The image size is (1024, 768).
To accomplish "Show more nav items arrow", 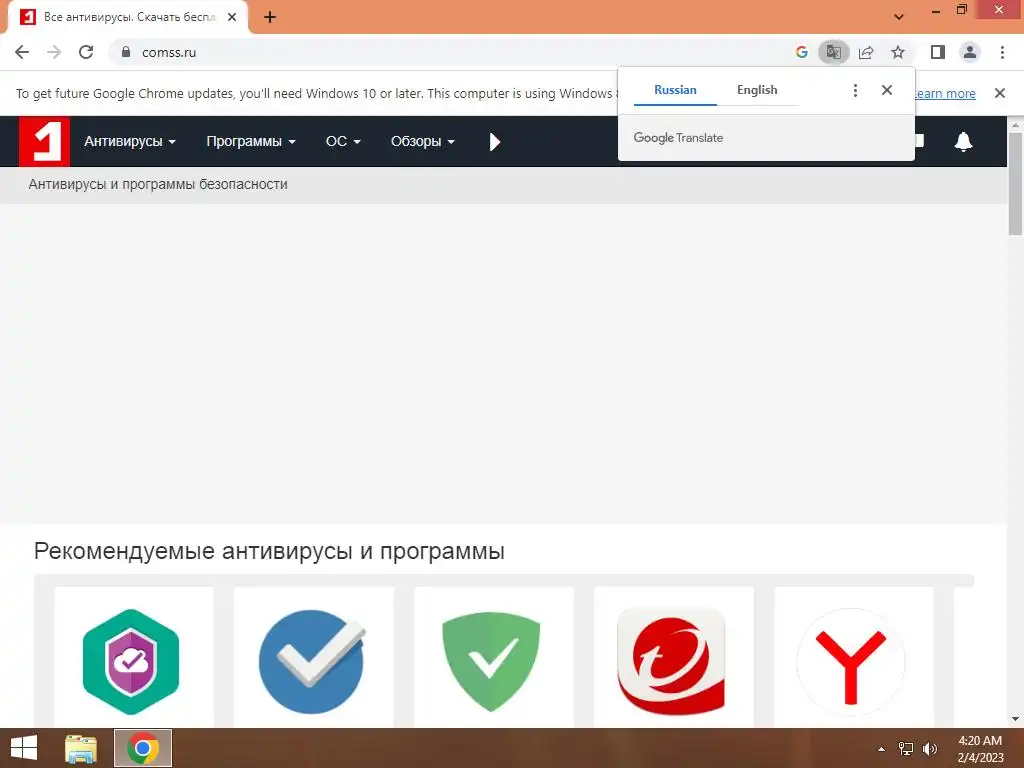I will pyautogui.click(x=494, y=142).
